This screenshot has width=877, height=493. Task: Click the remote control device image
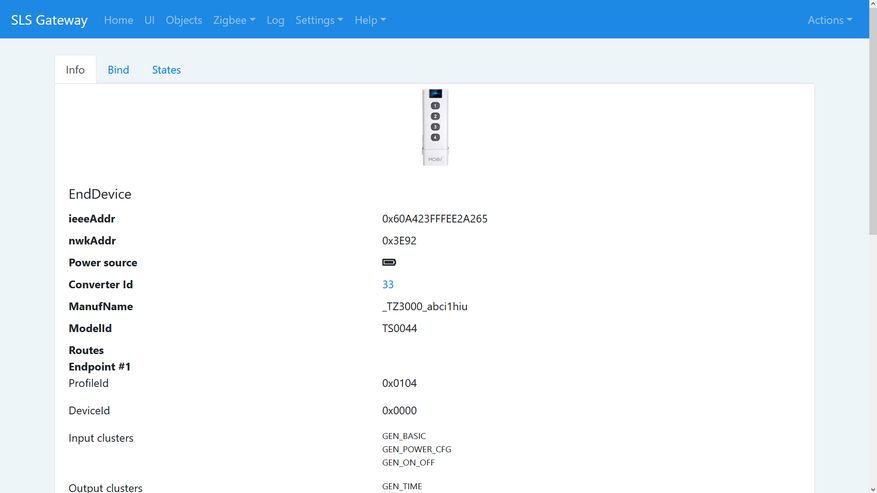(x=435, y=127)
